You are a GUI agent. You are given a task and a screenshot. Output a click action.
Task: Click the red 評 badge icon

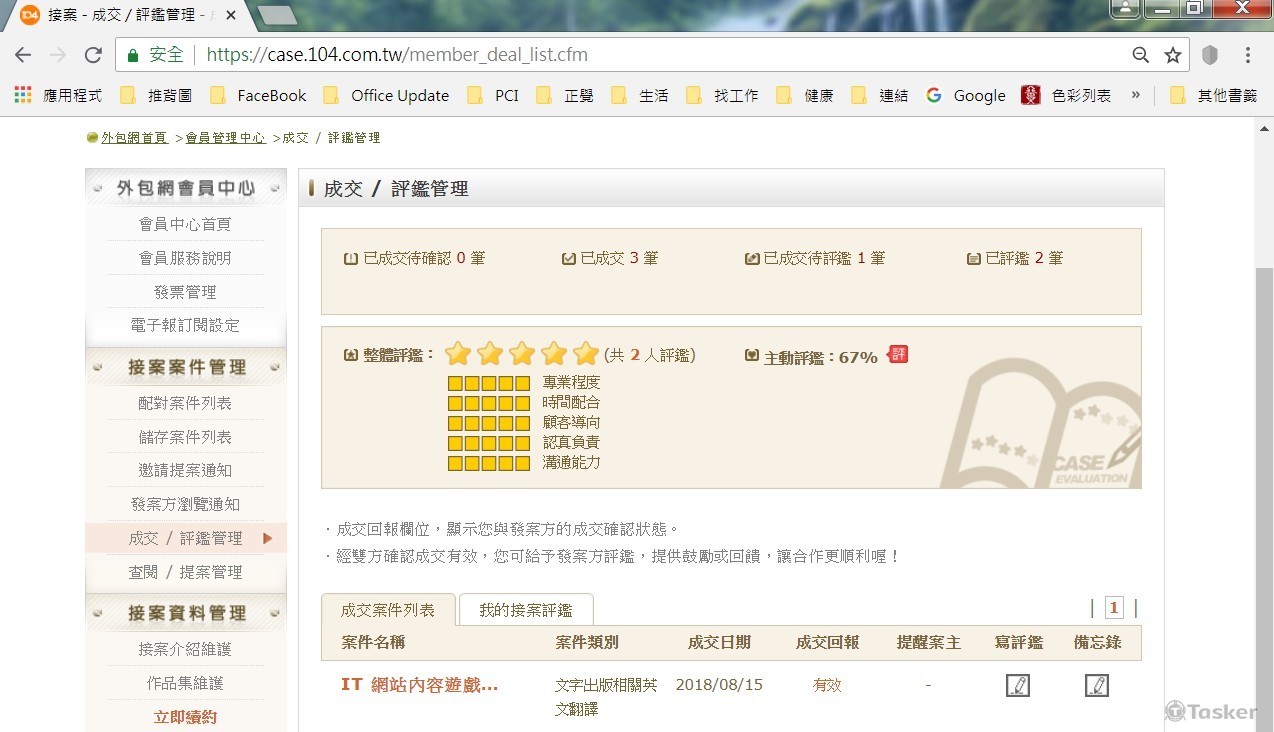click(898, 355)
